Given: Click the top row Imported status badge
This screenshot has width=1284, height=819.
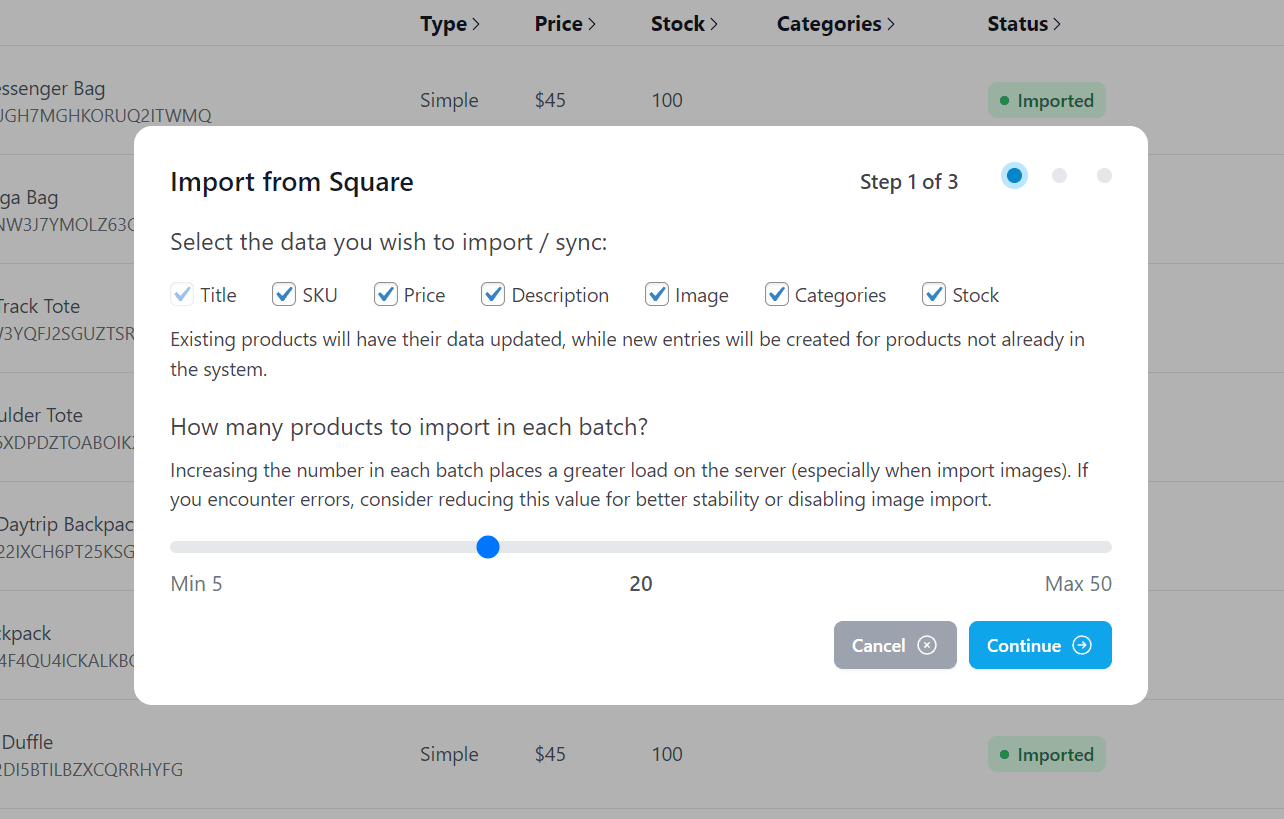Looking at the screenshot, I should click(x=1047, y=100).
